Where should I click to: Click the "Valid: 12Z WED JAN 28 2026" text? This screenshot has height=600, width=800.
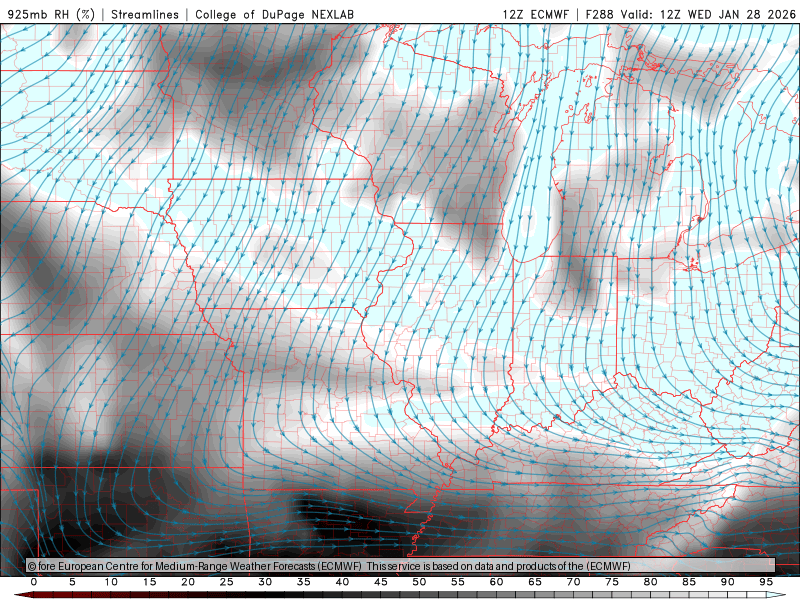(708, 14)
